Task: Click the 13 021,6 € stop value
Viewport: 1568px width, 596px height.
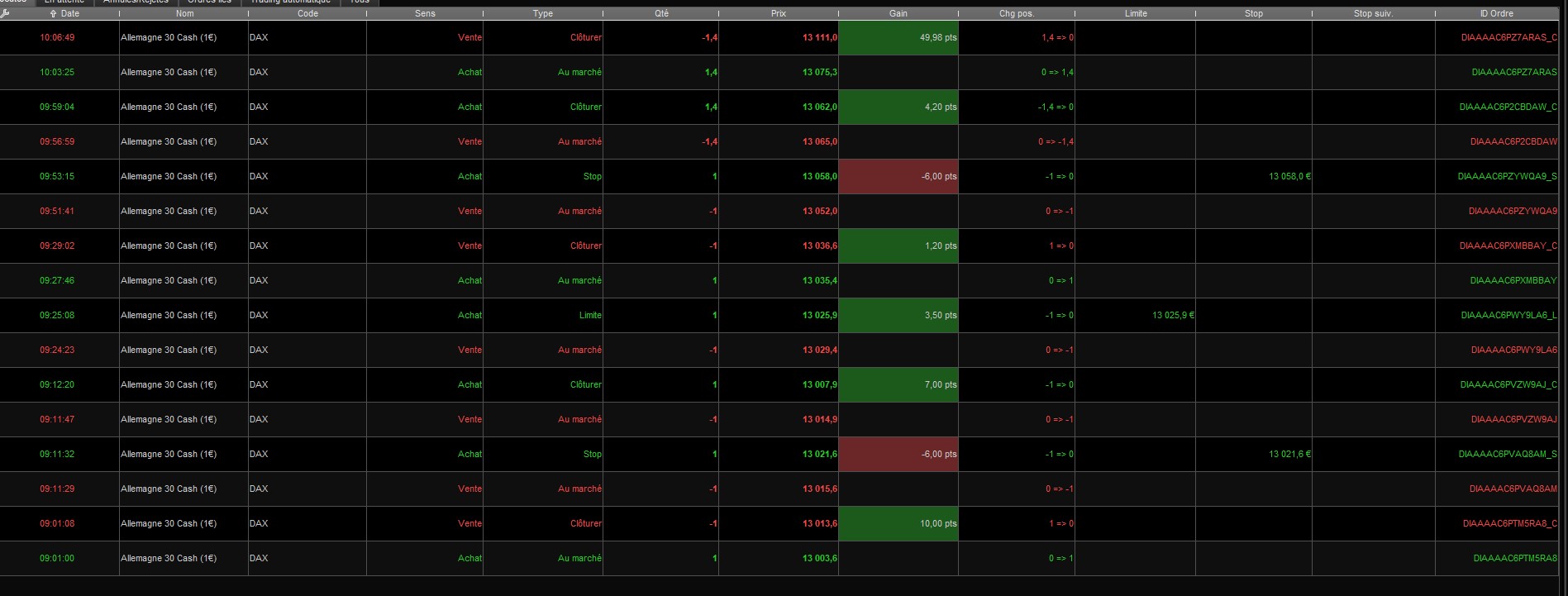Action: [x=1289, y=455]
